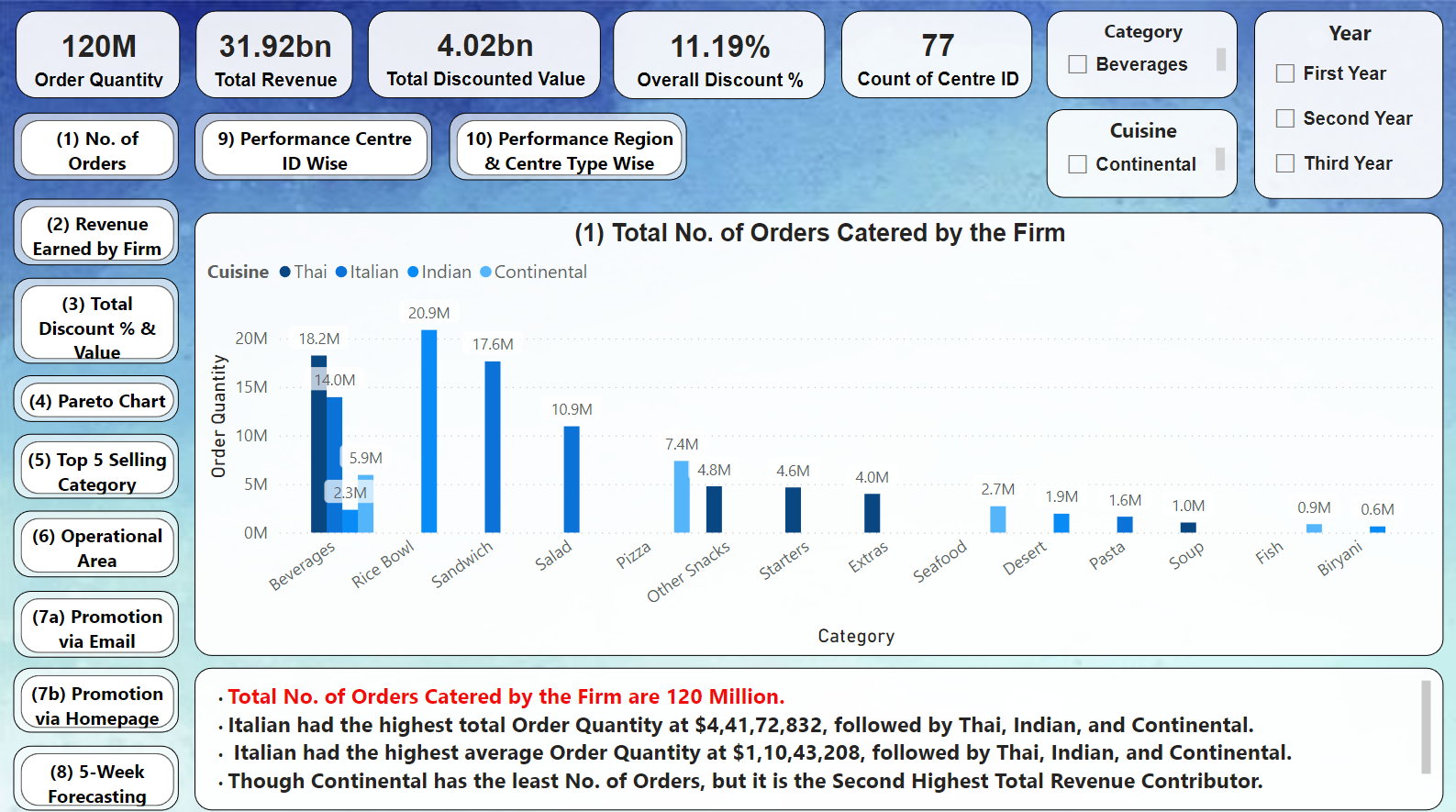This screenshot has width=1456, height=812.
Task: Open (7a) Promotion via Email page
Action: pyautogui.click(x=96, y=626)
